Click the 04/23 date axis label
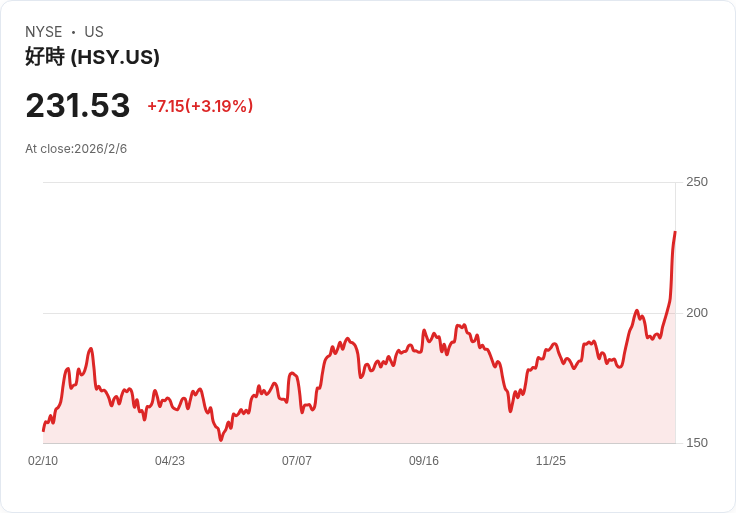The image size is (736, 513). click(170, 461)
